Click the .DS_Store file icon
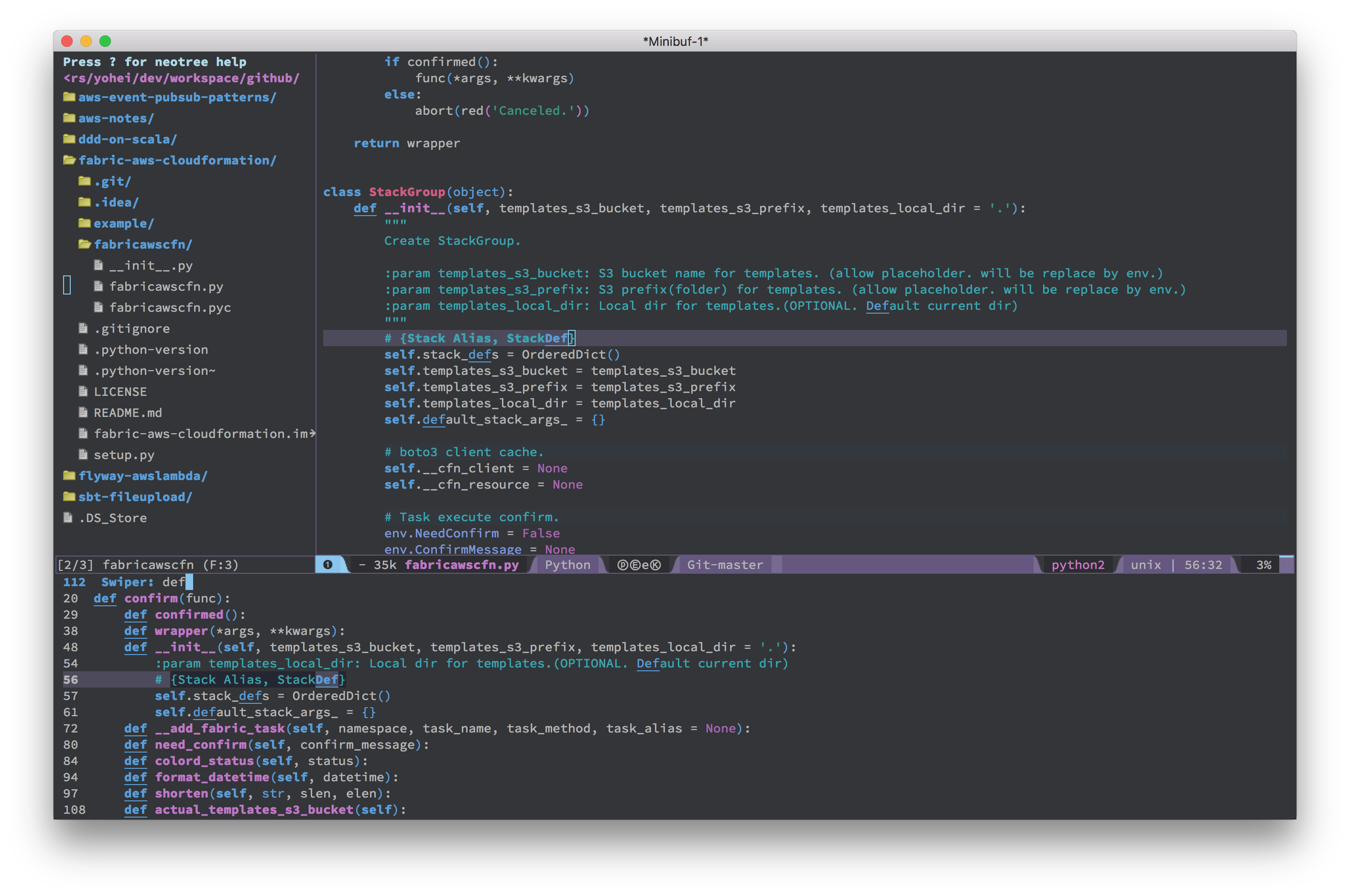The image size is (1350, 896). 68,518
